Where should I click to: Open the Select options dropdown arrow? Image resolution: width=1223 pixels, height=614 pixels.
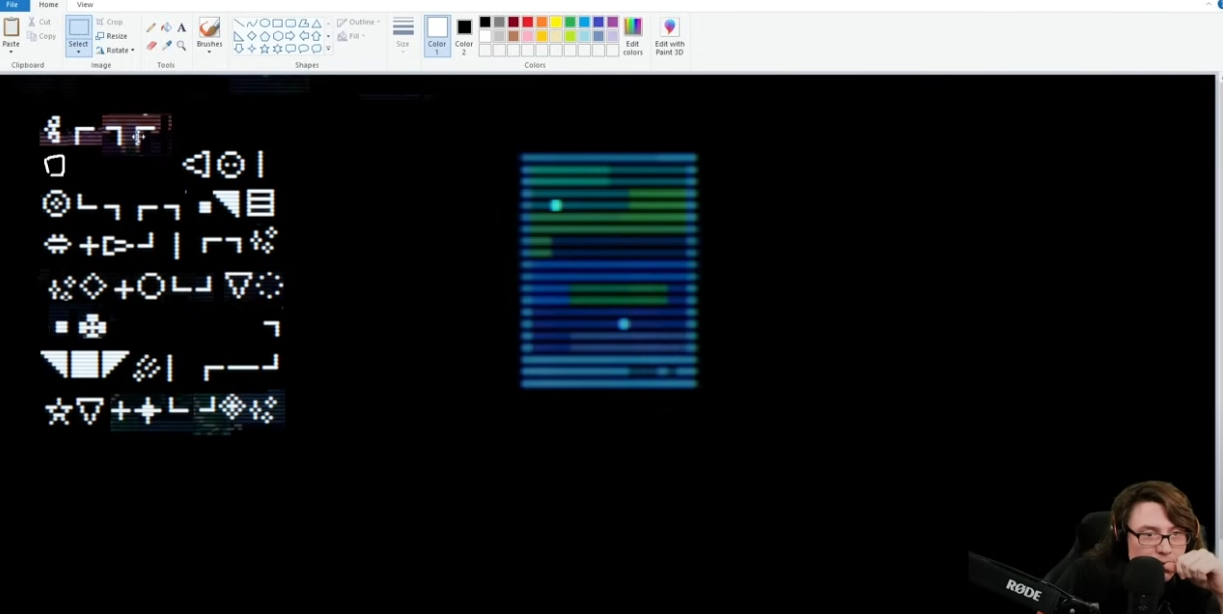pyautogui.click(x=78, y=52)
